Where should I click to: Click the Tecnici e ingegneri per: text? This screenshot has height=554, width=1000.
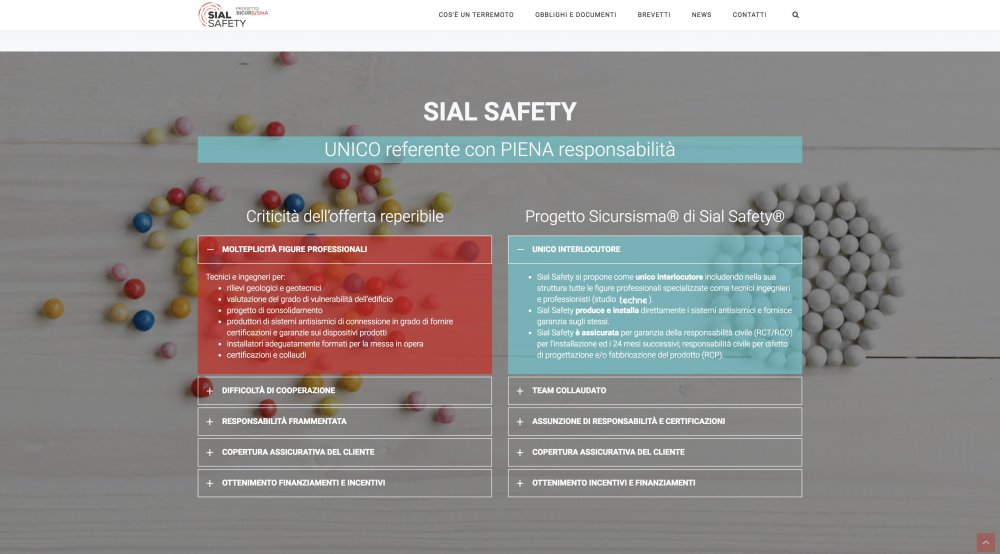tap(245, 277)
